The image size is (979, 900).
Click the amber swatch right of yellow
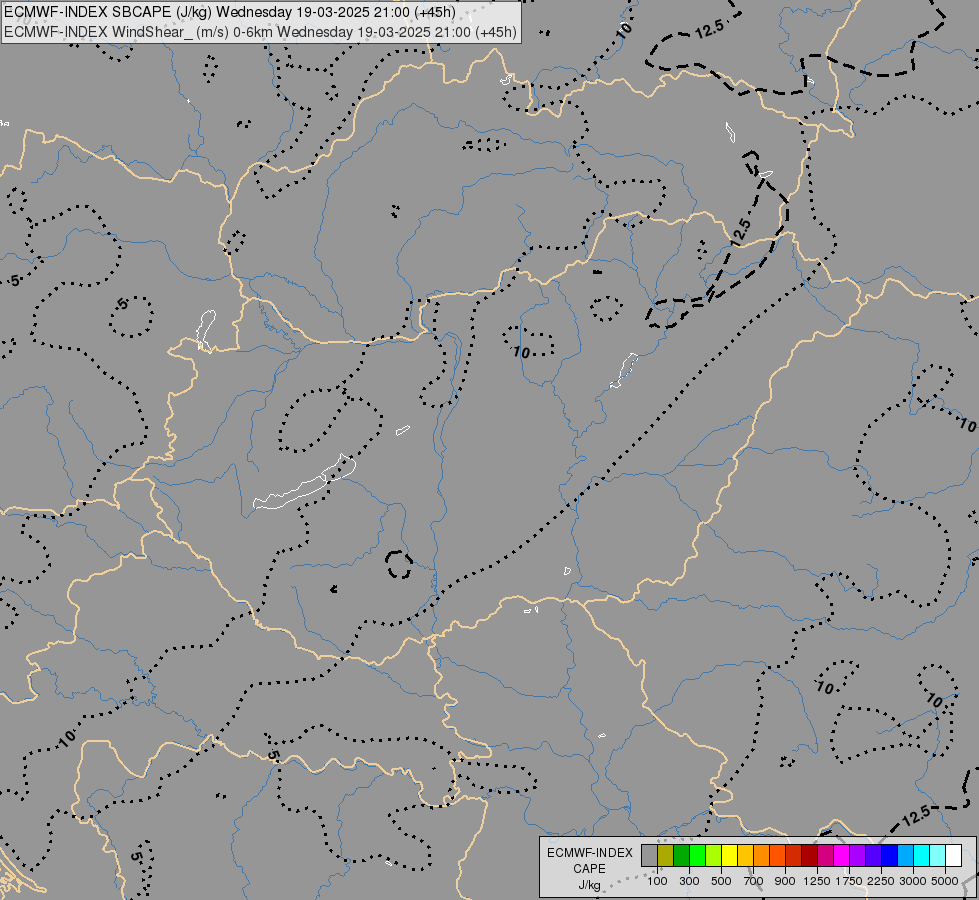click(745, 855)
